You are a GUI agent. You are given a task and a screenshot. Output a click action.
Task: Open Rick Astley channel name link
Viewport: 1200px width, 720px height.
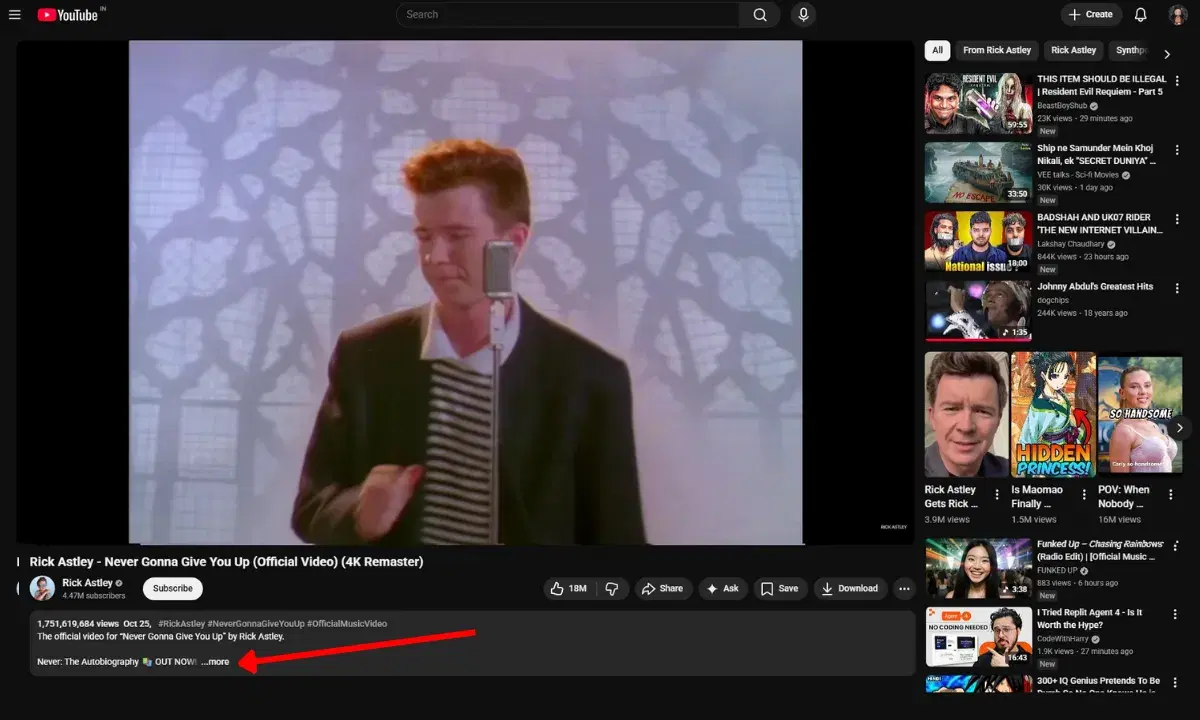tap(87, 583)
